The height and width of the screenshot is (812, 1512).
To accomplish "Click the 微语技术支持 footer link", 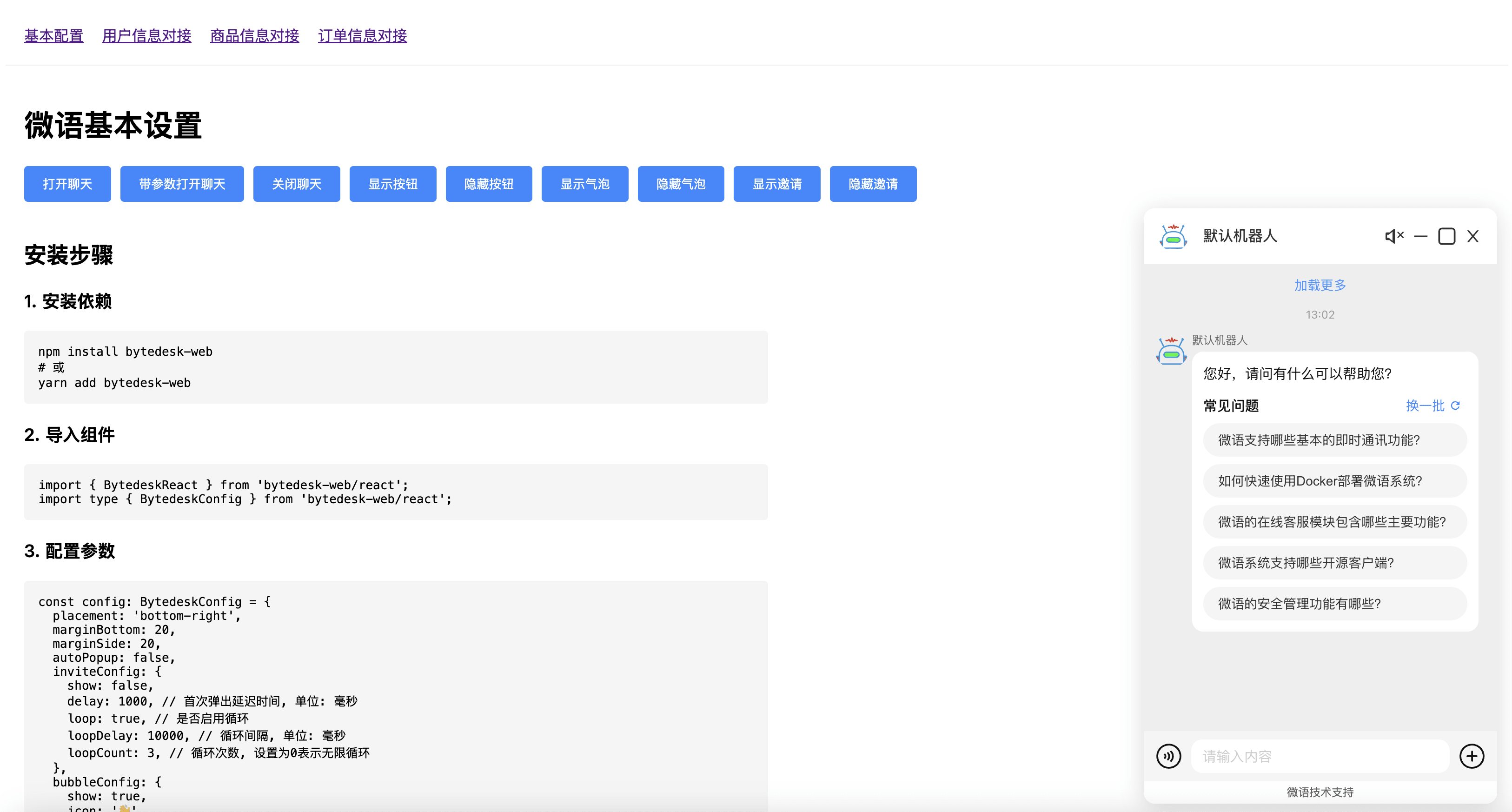I will (x=1320, y=792).
